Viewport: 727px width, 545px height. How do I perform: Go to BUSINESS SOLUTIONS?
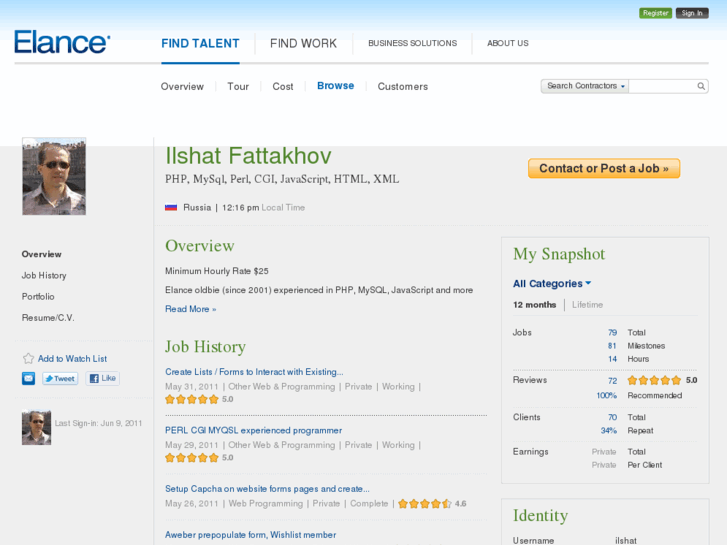tap(412, 43)
